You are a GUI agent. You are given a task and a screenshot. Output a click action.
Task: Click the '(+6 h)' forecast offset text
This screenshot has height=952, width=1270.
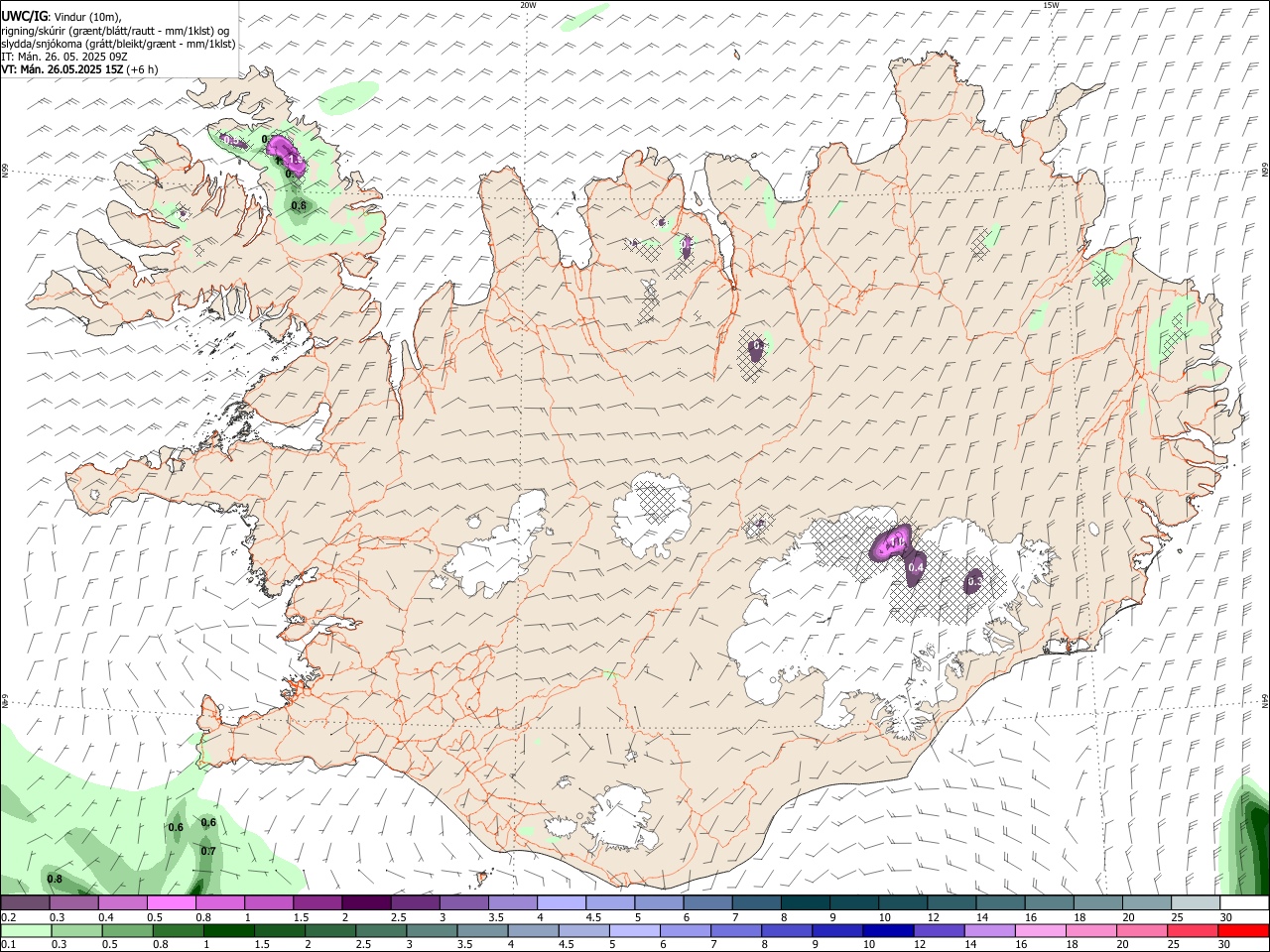click(143, 69)
